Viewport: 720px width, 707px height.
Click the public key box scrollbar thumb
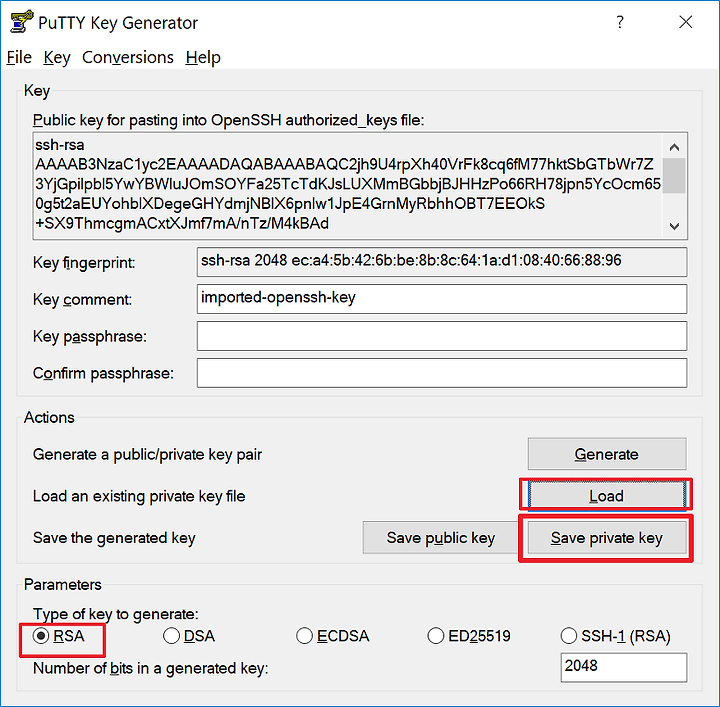674,176
